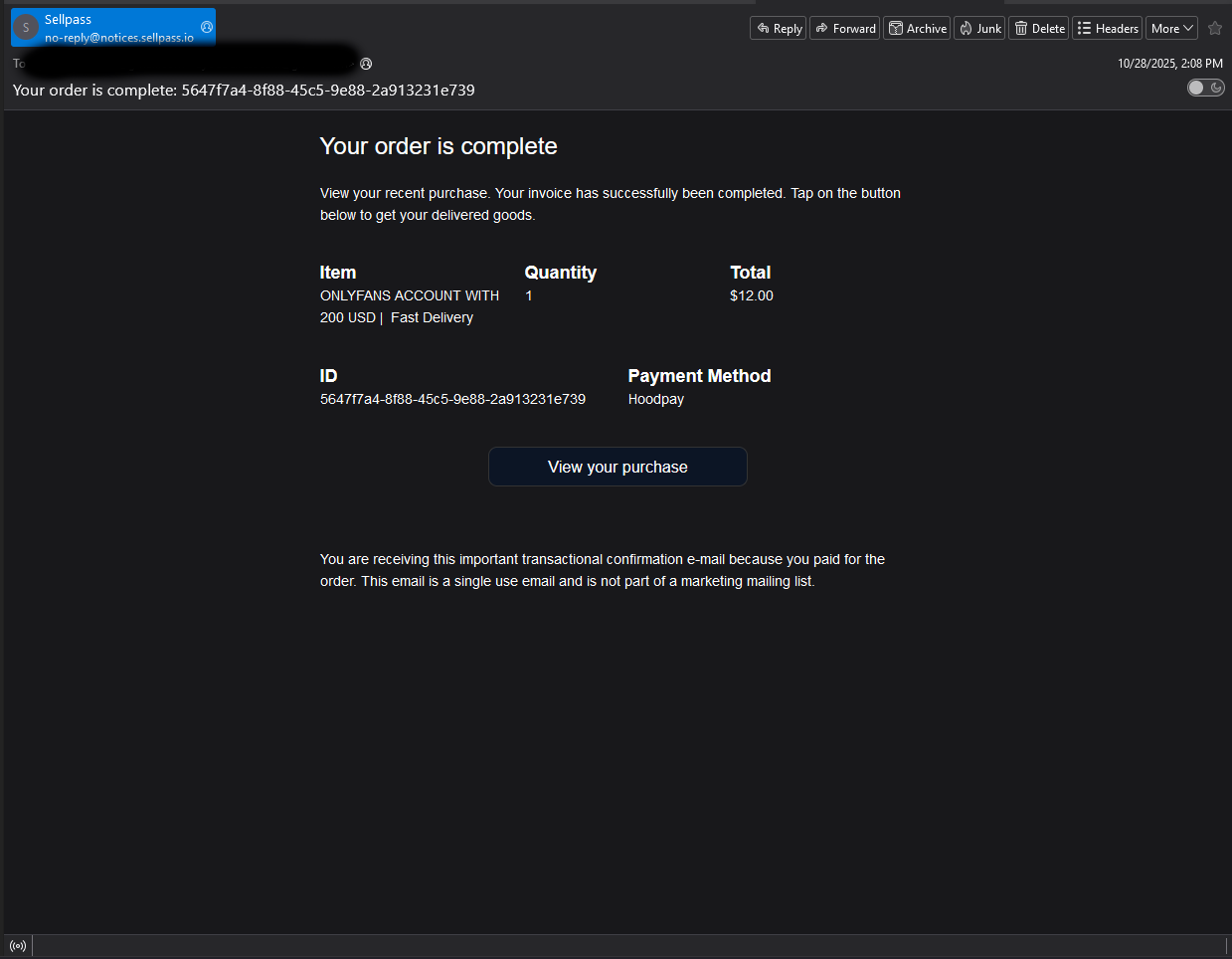Viewport: 1232px width, 959px height.
Task: Click the contact icon next to the recipient
Action: coord(366,64)
